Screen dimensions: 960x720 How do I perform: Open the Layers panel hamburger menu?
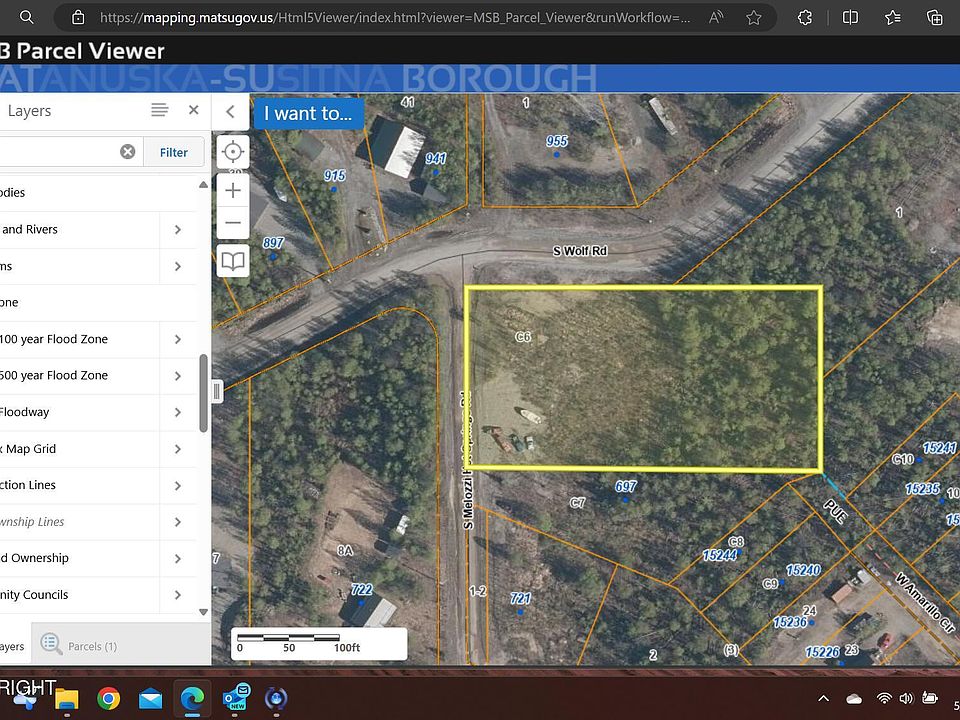[160, 110]
